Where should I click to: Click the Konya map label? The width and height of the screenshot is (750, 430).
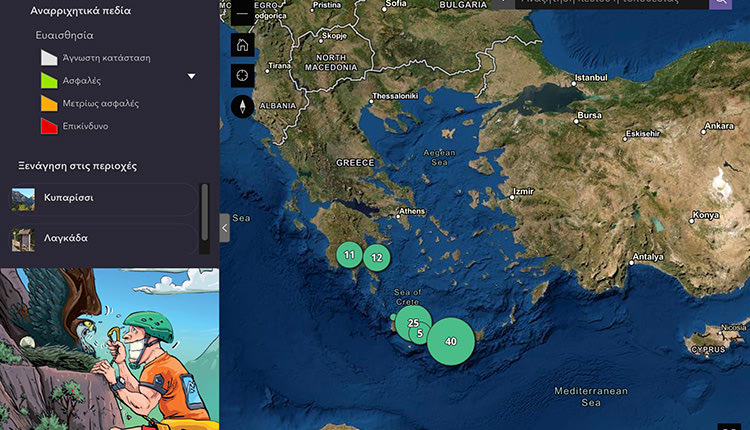tap(706, 215)
